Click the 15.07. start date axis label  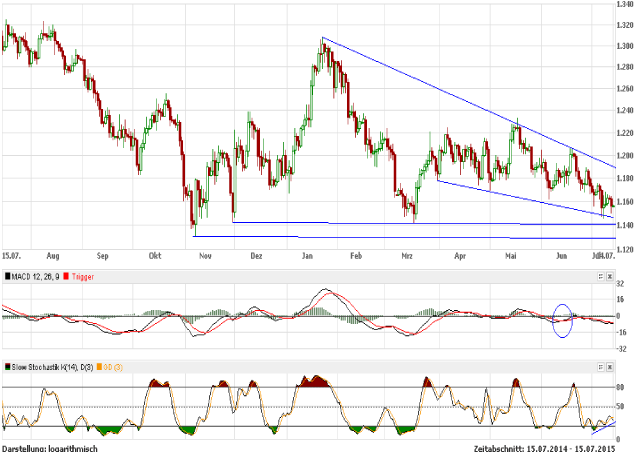(12, 255)
